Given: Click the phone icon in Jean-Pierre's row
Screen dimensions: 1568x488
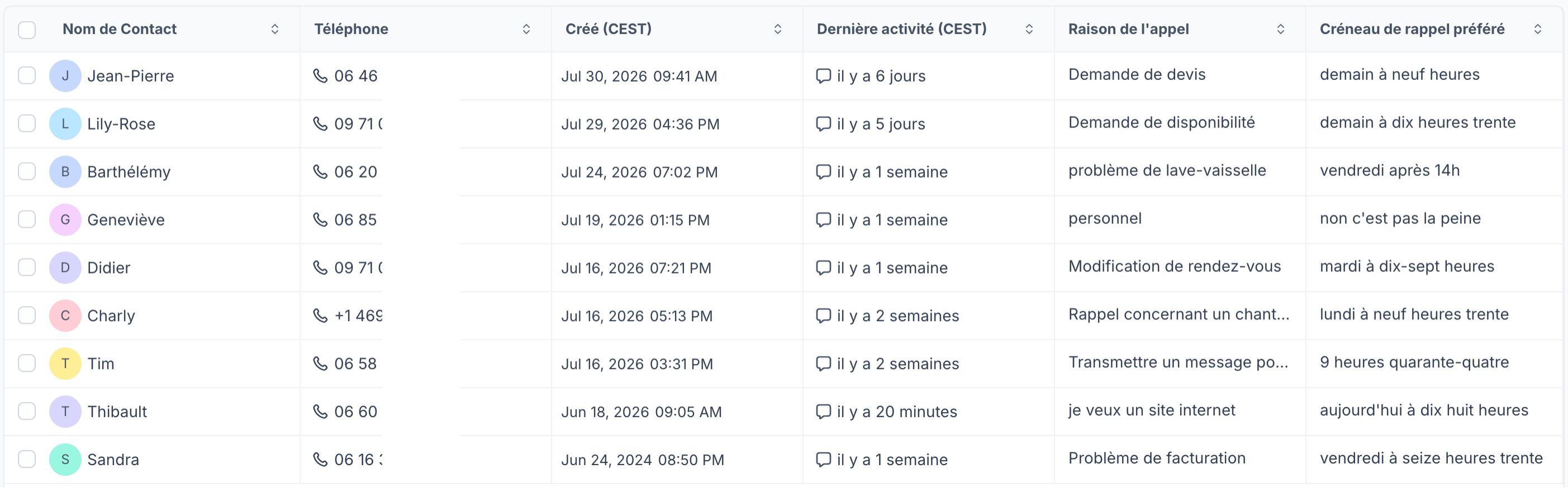Looking at the screenshot, I should (320, 75).
